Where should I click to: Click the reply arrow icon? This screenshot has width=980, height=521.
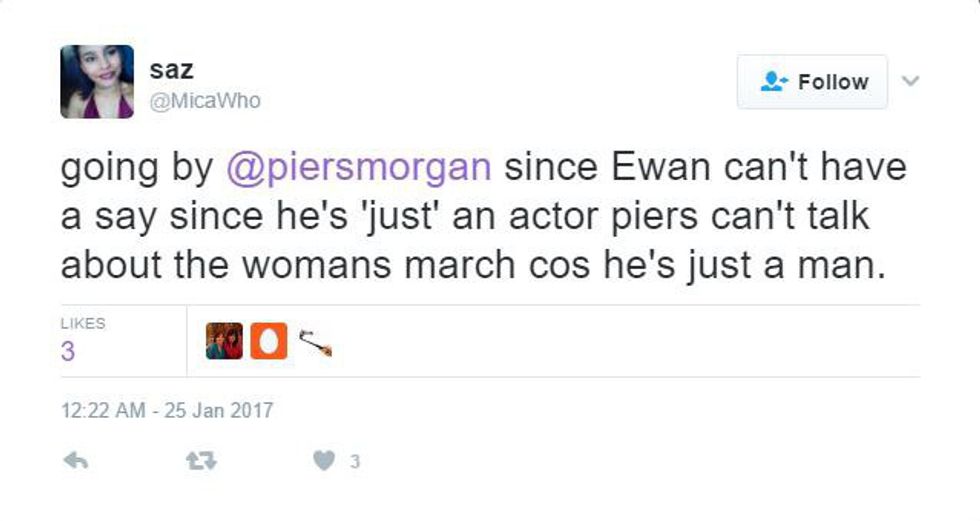75,461
